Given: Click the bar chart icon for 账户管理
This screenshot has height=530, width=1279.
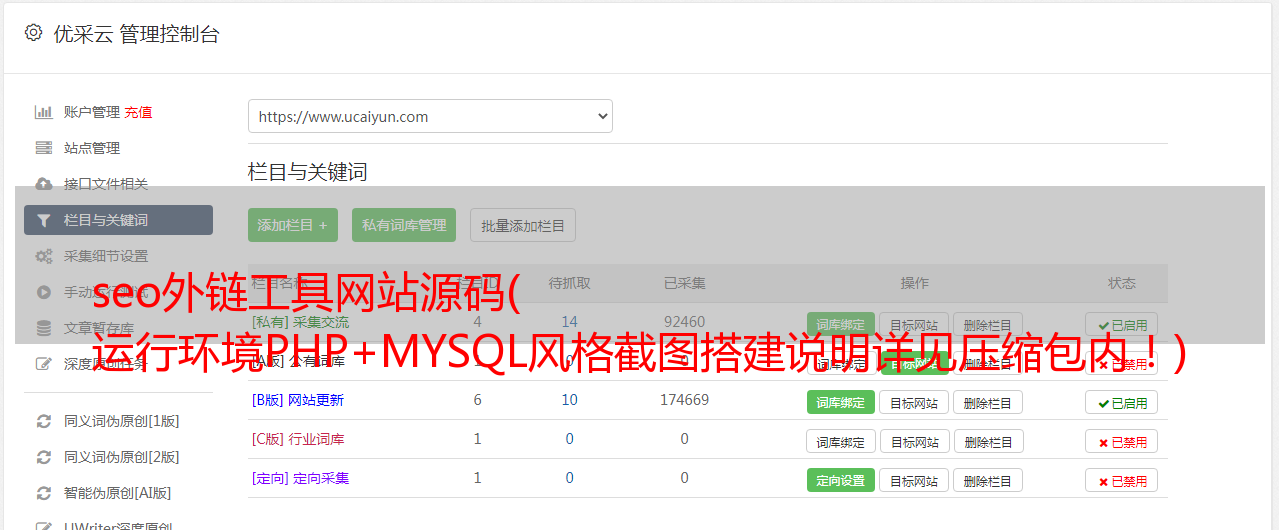Looking at the screenshot, I should pos(44,112).
